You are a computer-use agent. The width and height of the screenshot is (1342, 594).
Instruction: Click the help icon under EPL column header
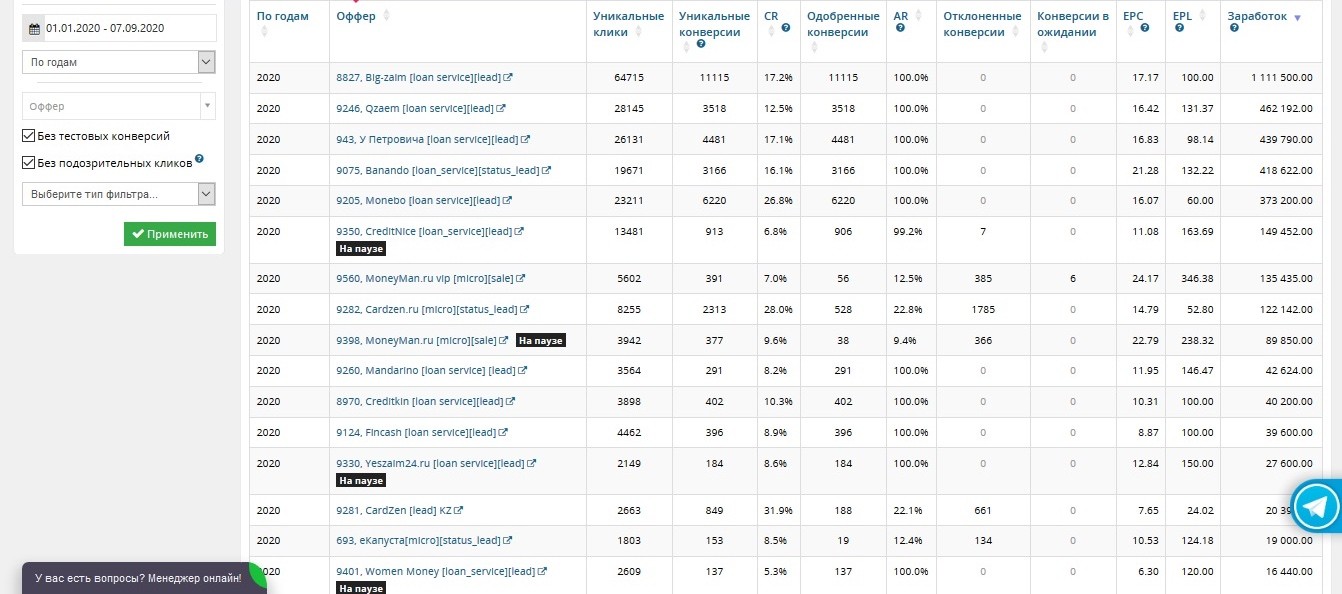point(1180,28)
